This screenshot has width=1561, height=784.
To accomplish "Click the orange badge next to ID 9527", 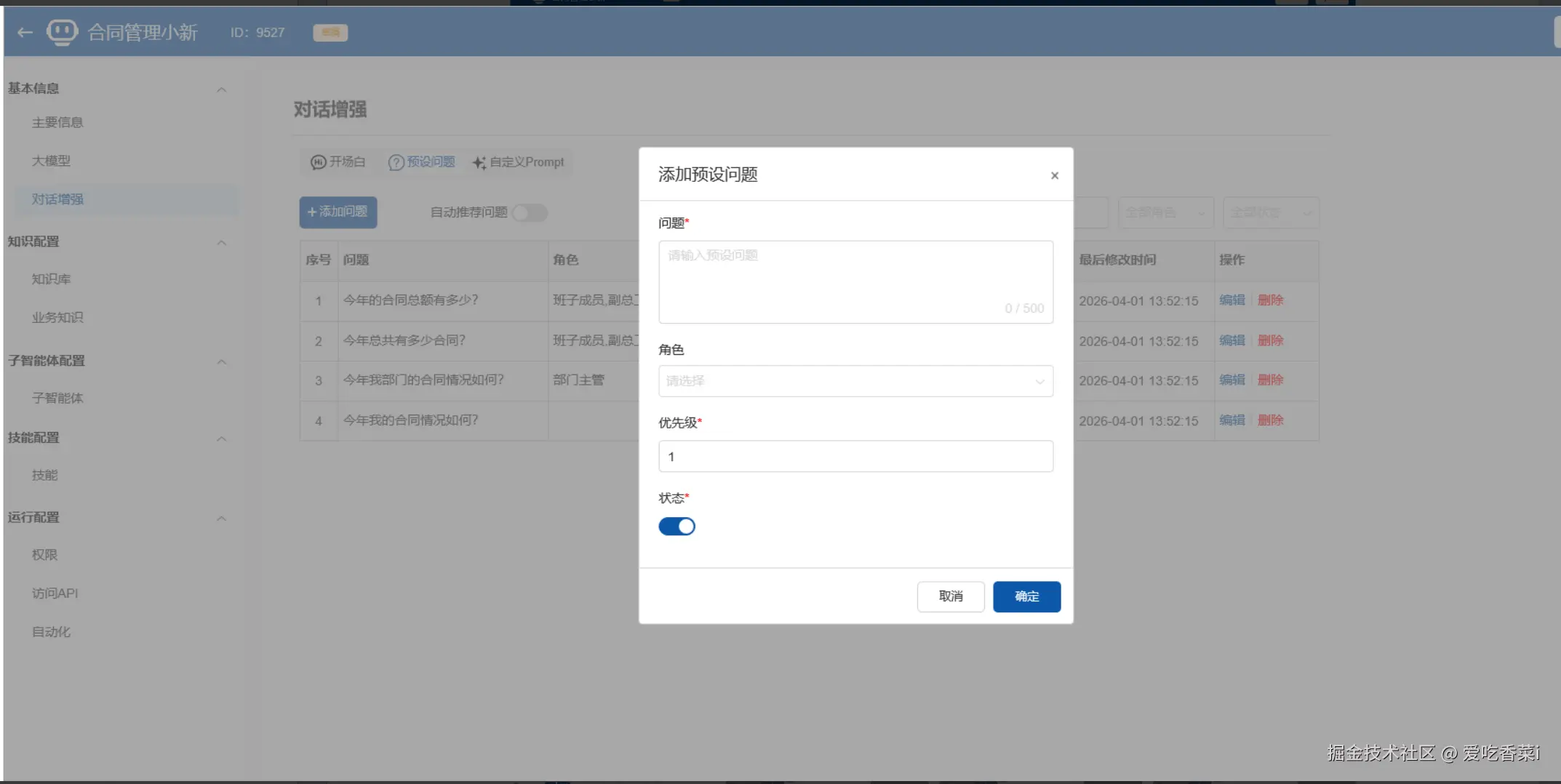I will click(x=330, y=32).
